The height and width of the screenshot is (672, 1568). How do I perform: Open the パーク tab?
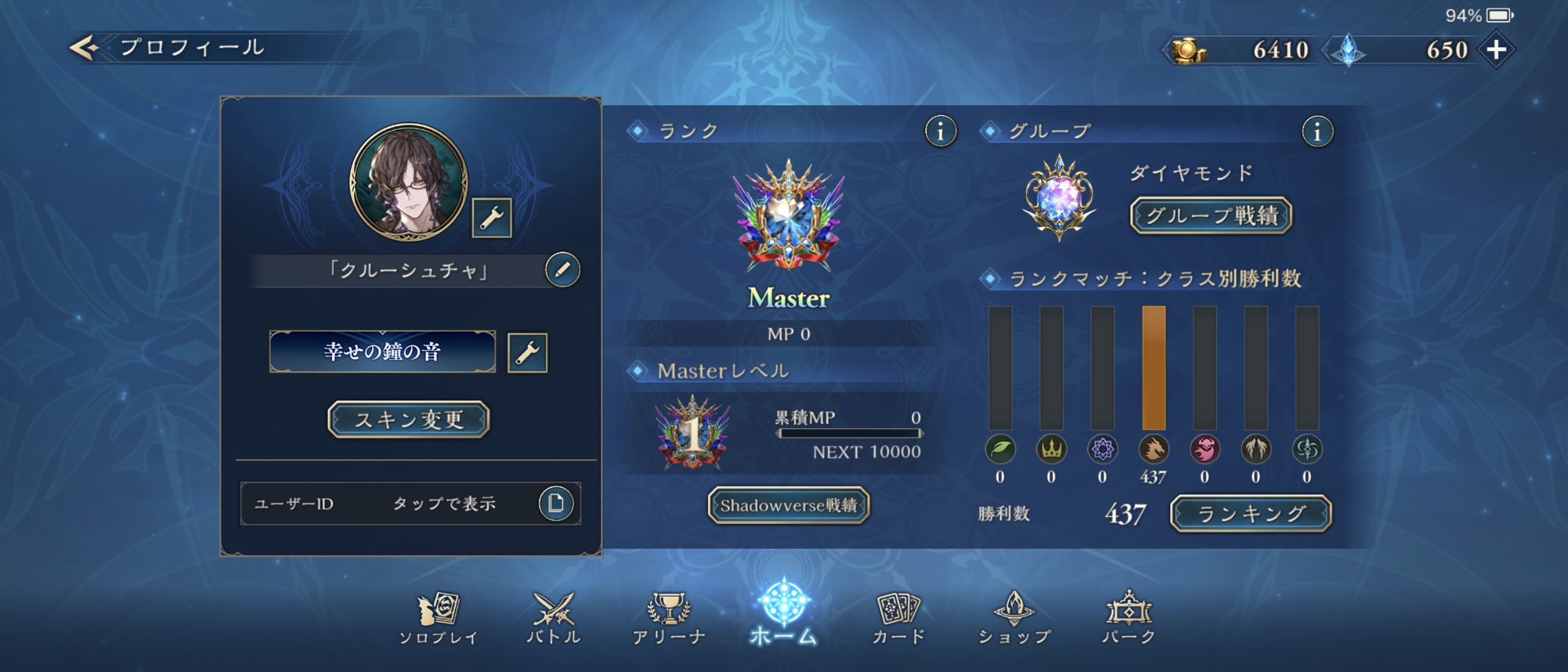click(x=1129, y=618)
